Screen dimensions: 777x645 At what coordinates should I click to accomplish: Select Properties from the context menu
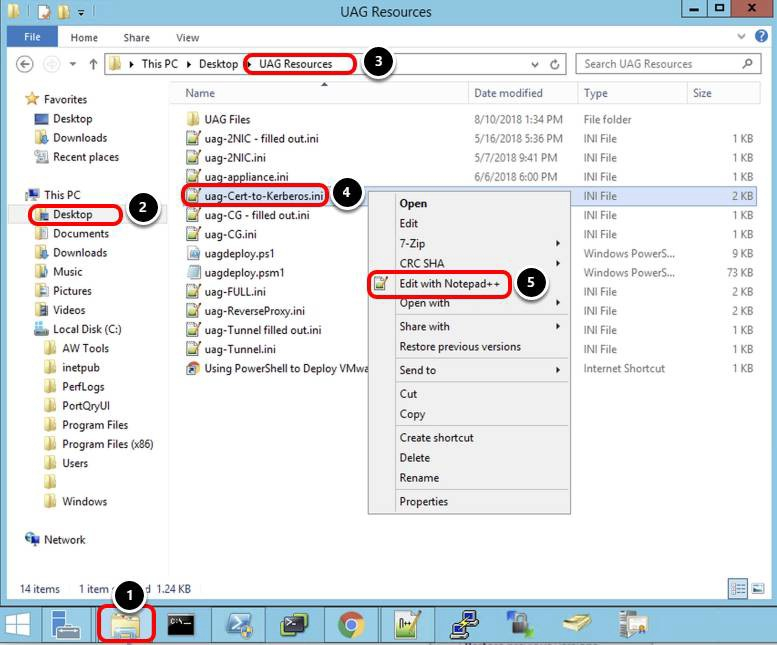(x=424, y=502)
